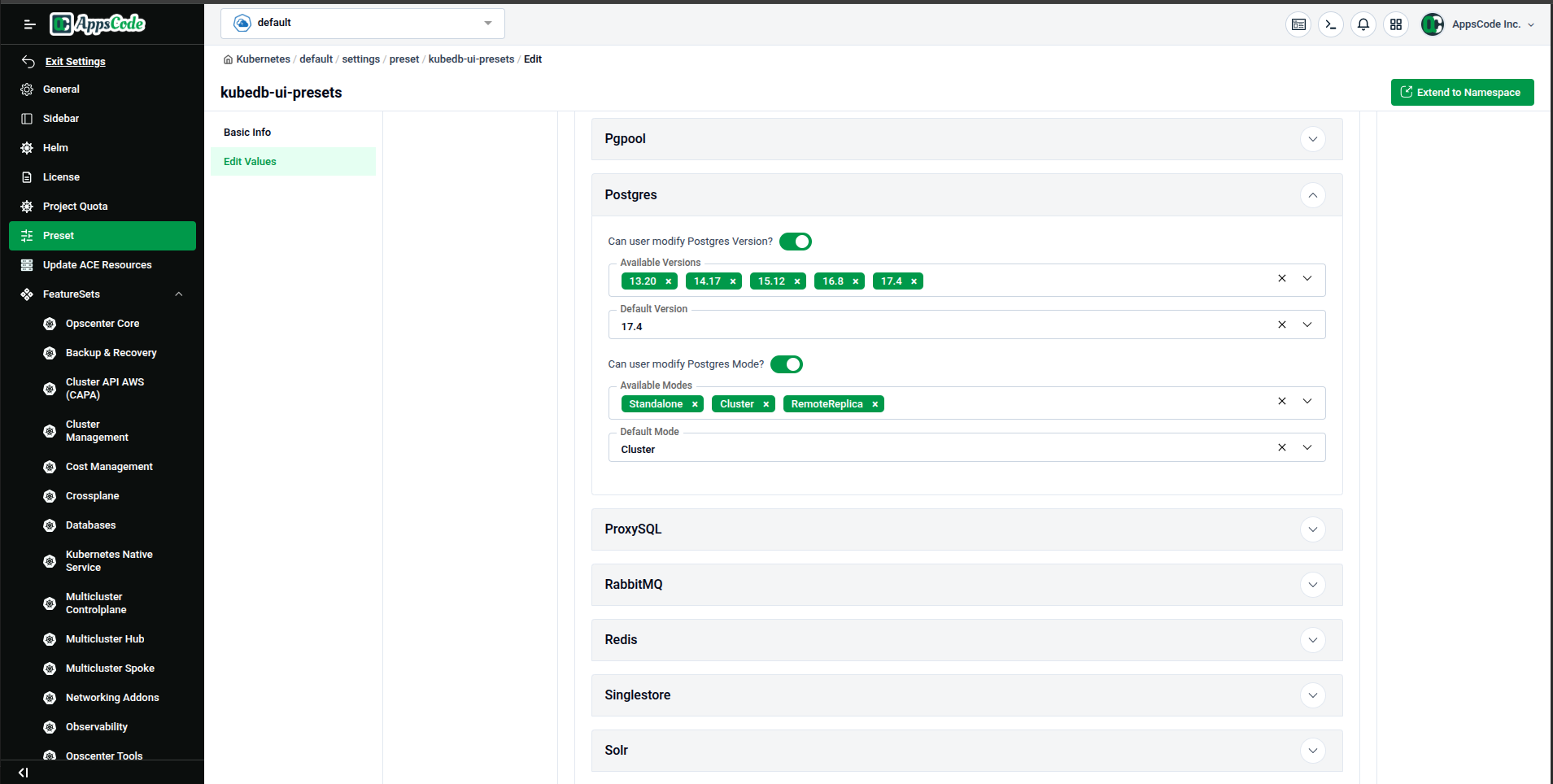Toggle 'Can user modify Postgres Version?'
The image size is (1553, 784).
coord(795,242)
